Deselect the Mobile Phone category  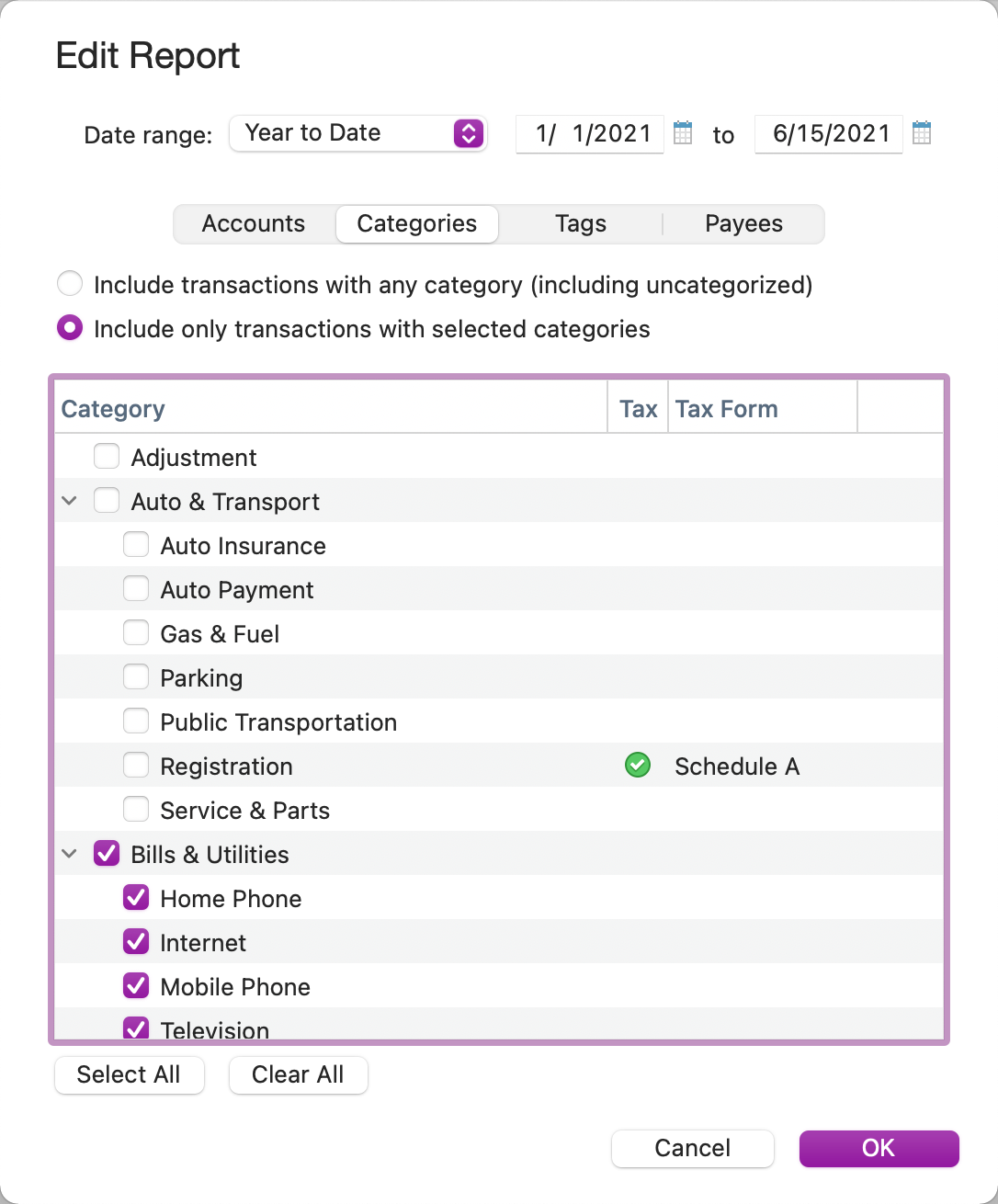pos(136,986)
